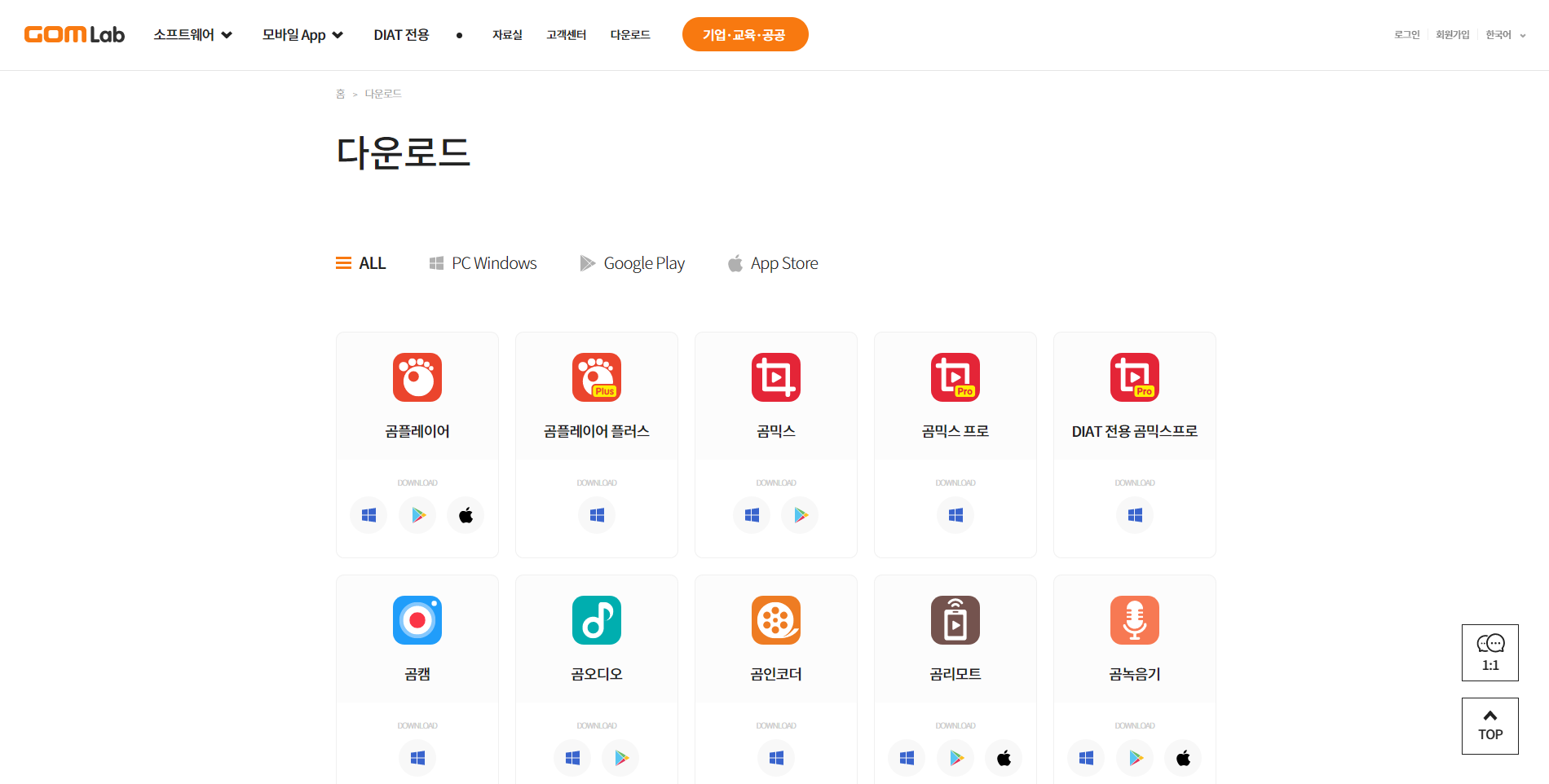Open the DIAT 전용 menu item

click(x=401, y=34)
